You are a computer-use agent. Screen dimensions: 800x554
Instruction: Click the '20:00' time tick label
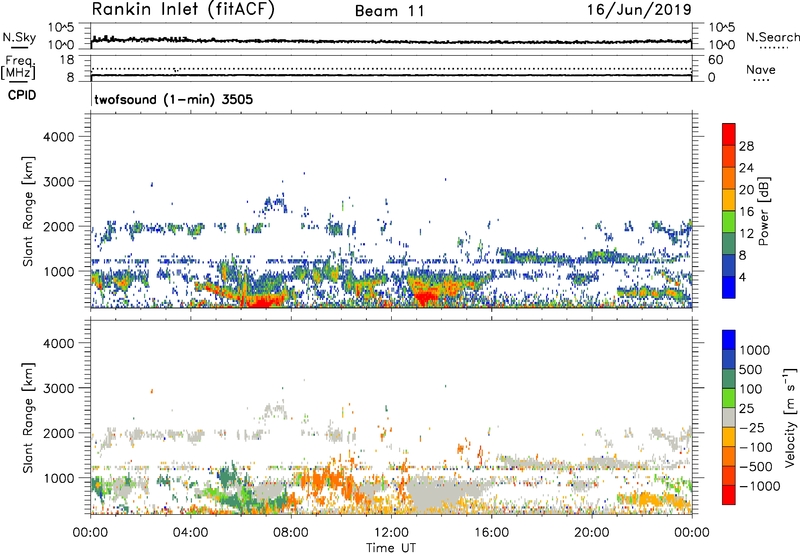(x=592, y=533)
